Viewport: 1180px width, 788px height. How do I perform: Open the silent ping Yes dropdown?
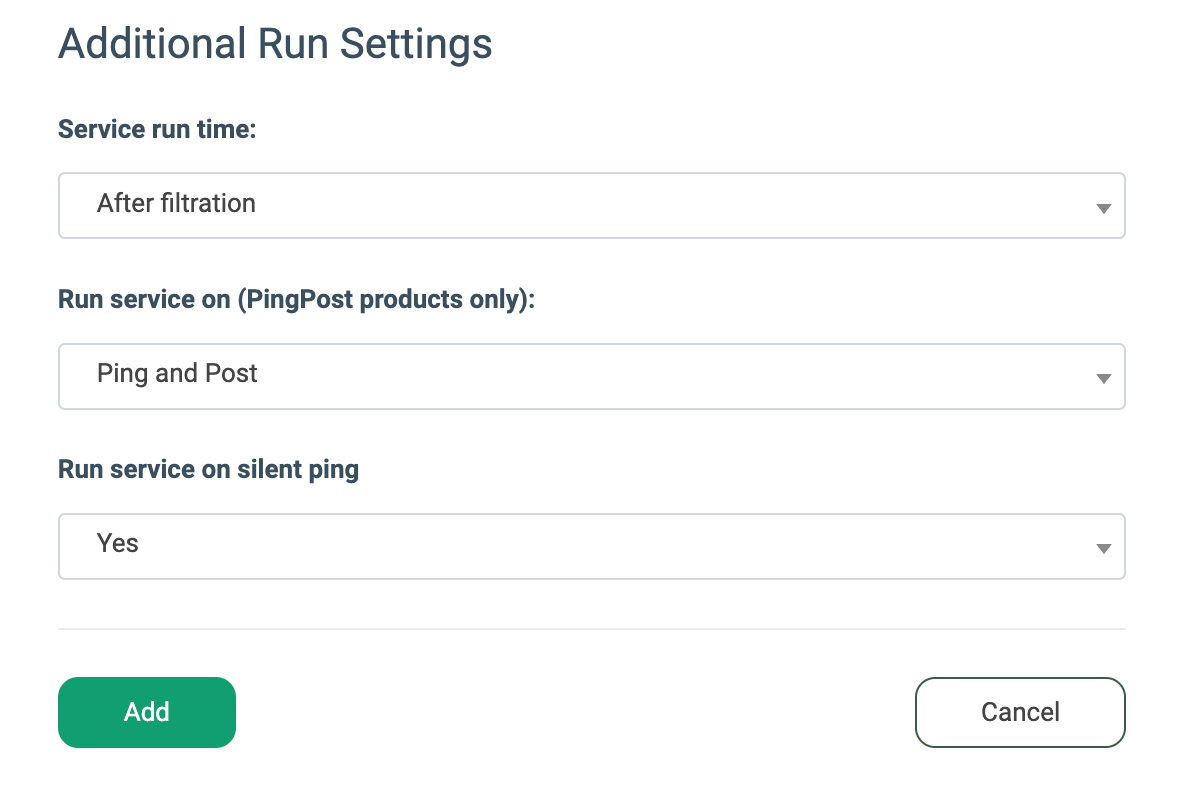pyautogui.click(x=592, y=546)
